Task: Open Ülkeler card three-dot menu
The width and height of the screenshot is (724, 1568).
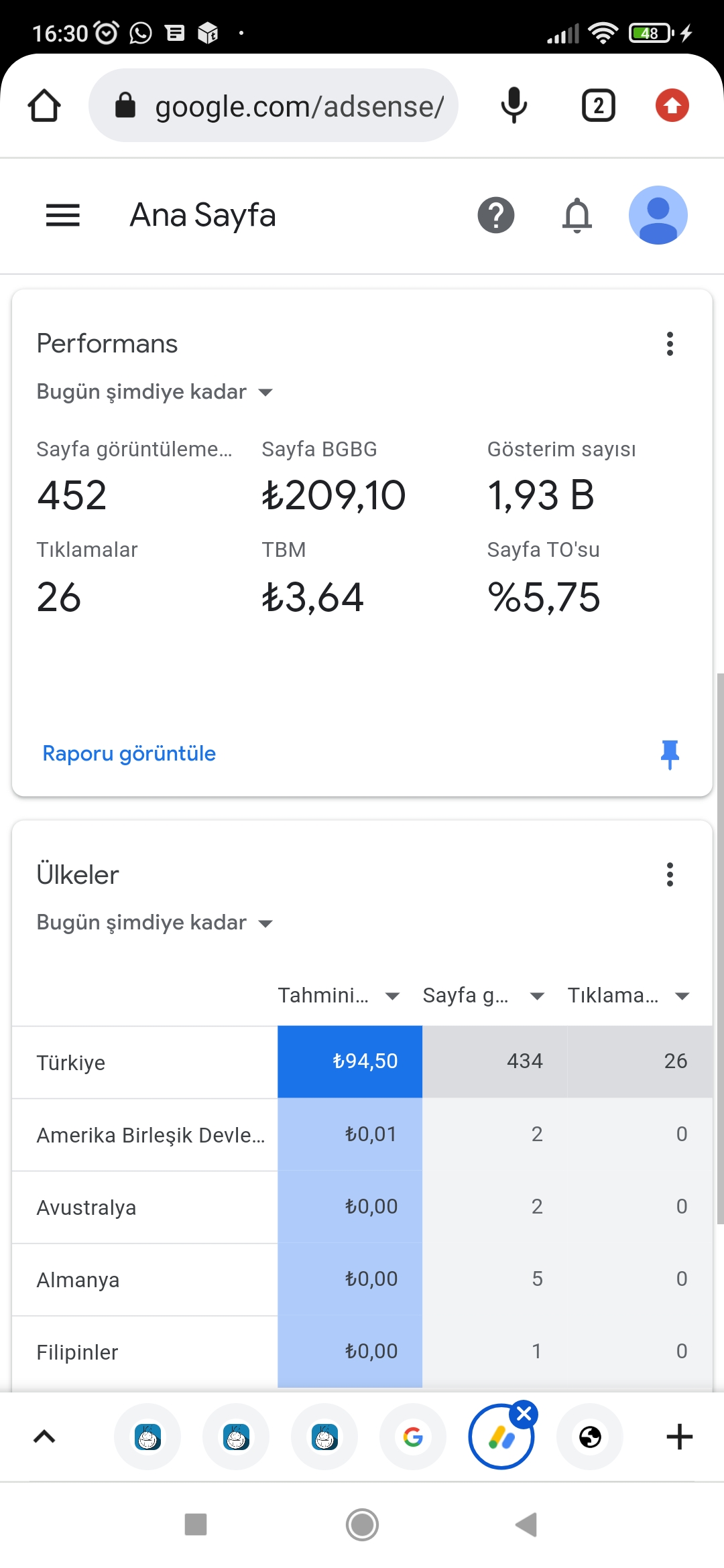Action: point(670,874)
